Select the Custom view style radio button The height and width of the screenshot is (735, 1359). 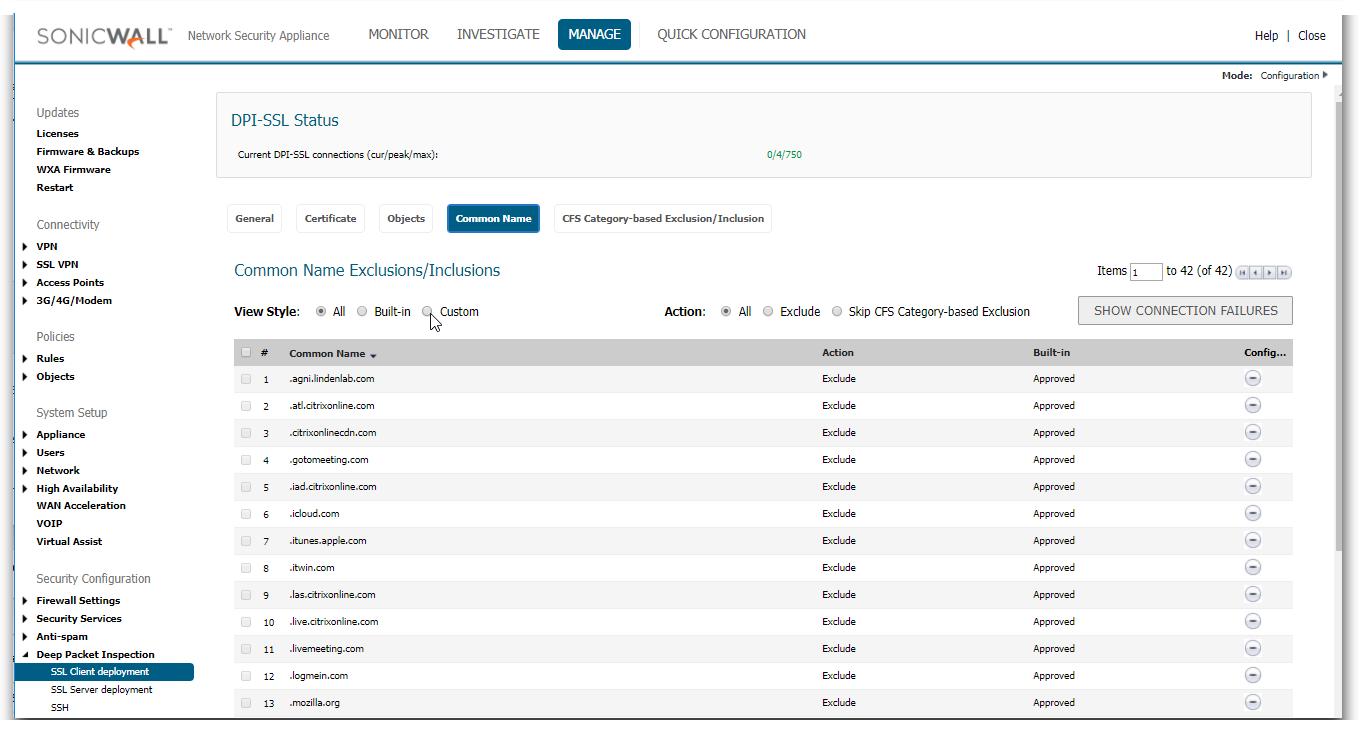[x=428, y=311]
